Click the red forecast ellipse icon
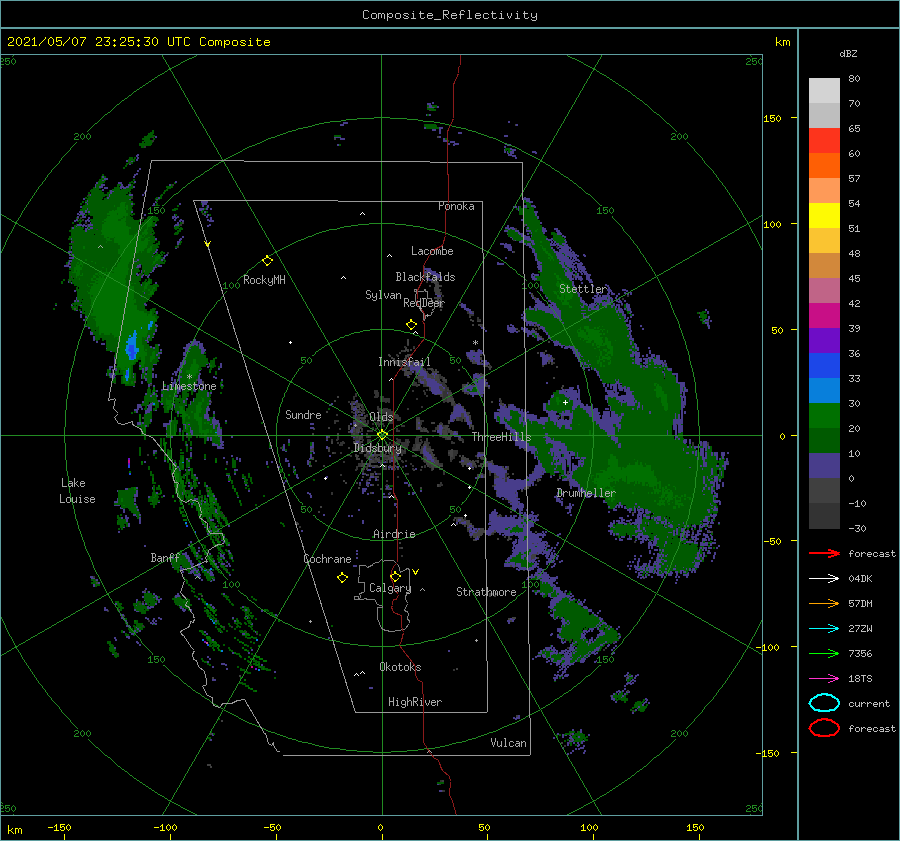The image size is (900, 841). pos(824,728)
